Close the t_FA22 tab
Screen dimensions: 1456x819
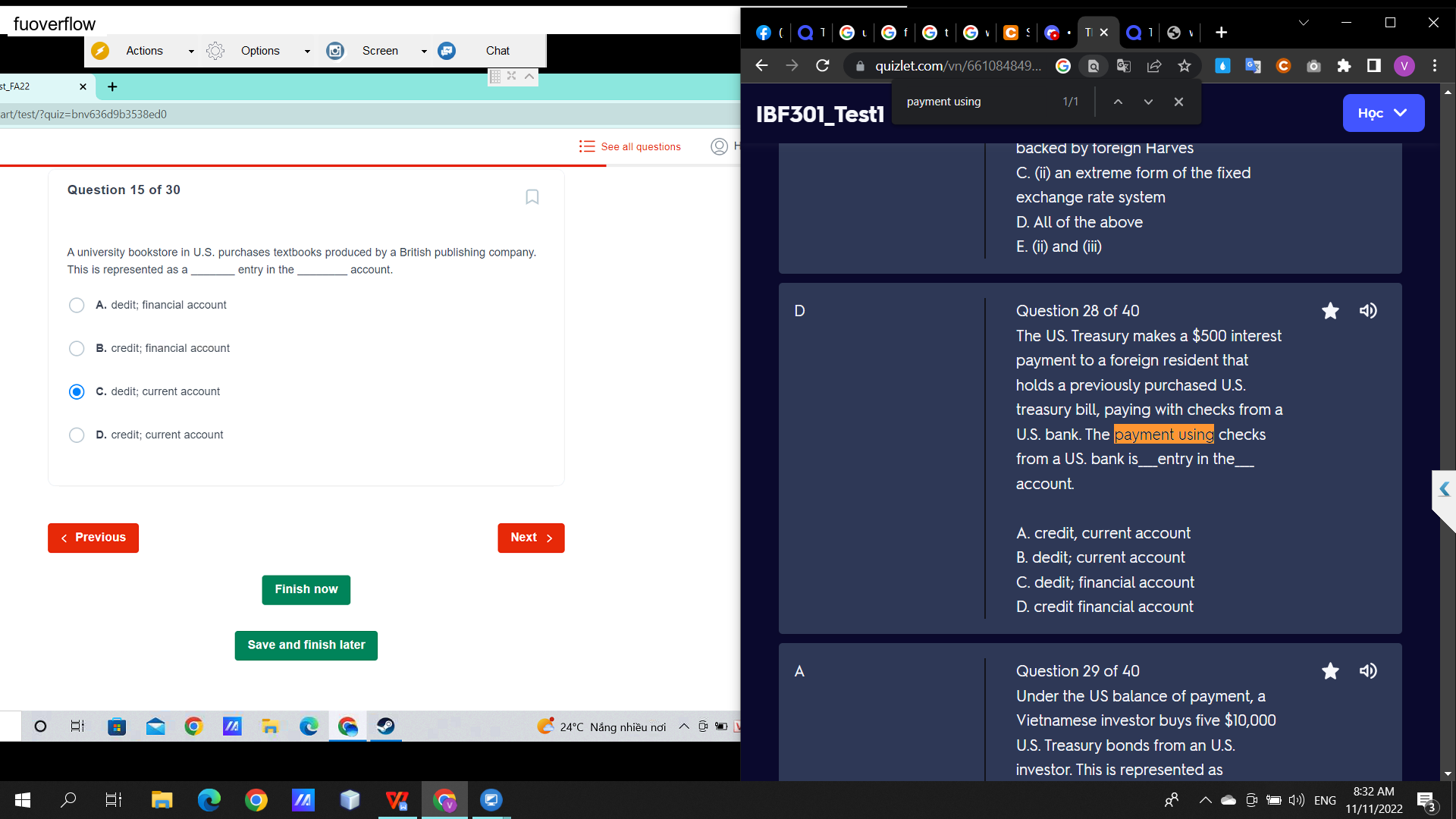tap(83, 86)
